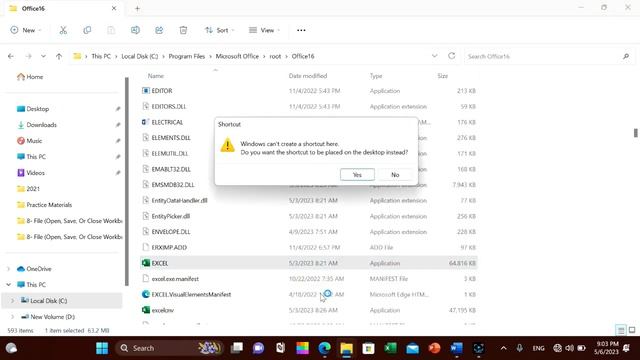The height and width of the screenshot is (360, 640).
Task: Open the Sort dropdown menu
Action: tap(220, 30)
